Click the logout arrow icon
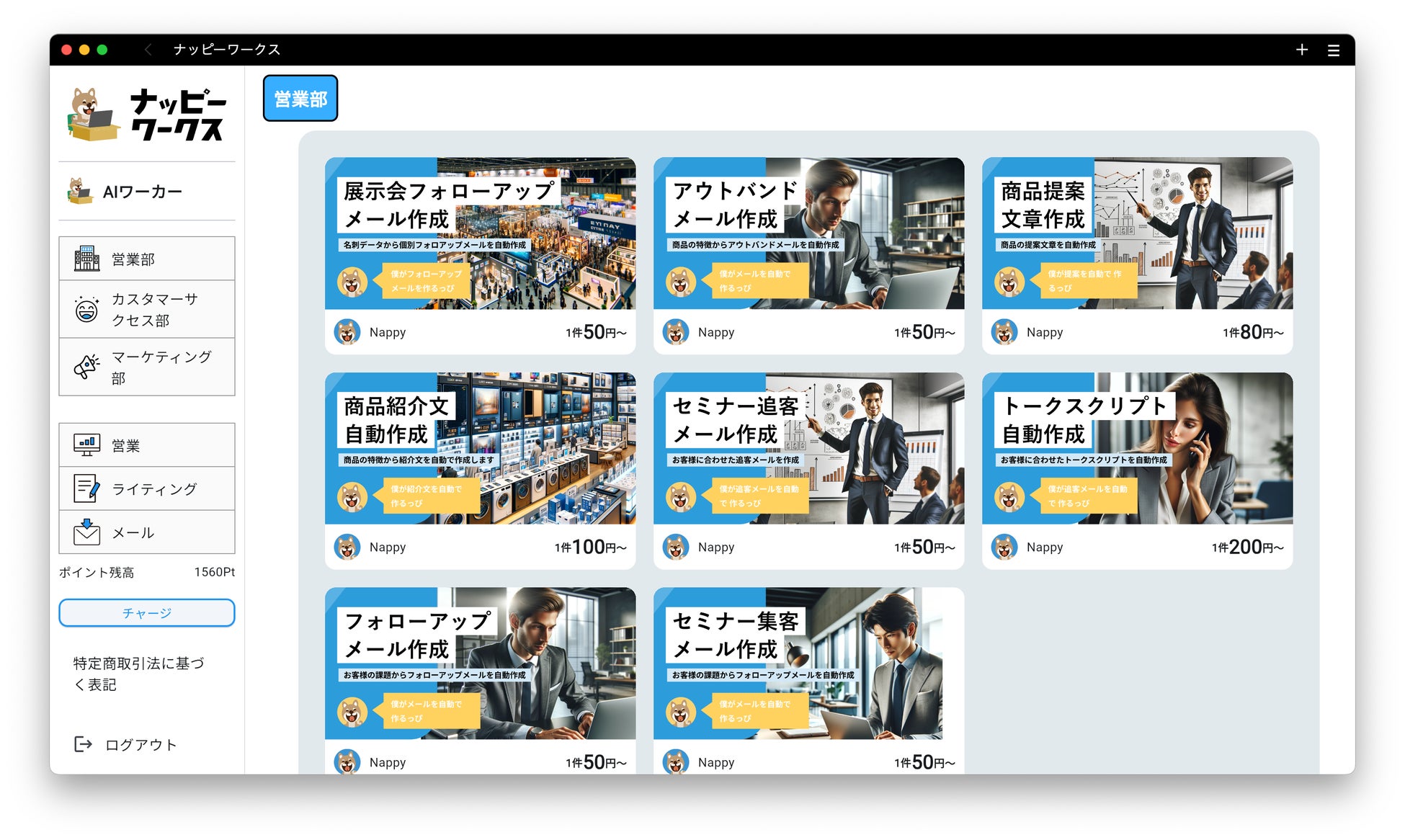 (x=84, y=744)
